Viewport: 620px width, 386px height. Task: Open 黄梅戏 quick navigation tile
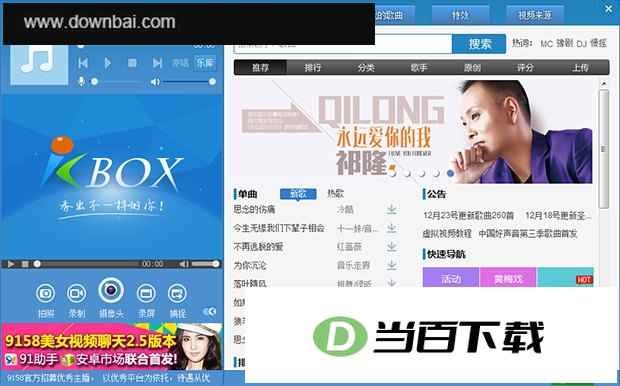(x=508, y=278)
